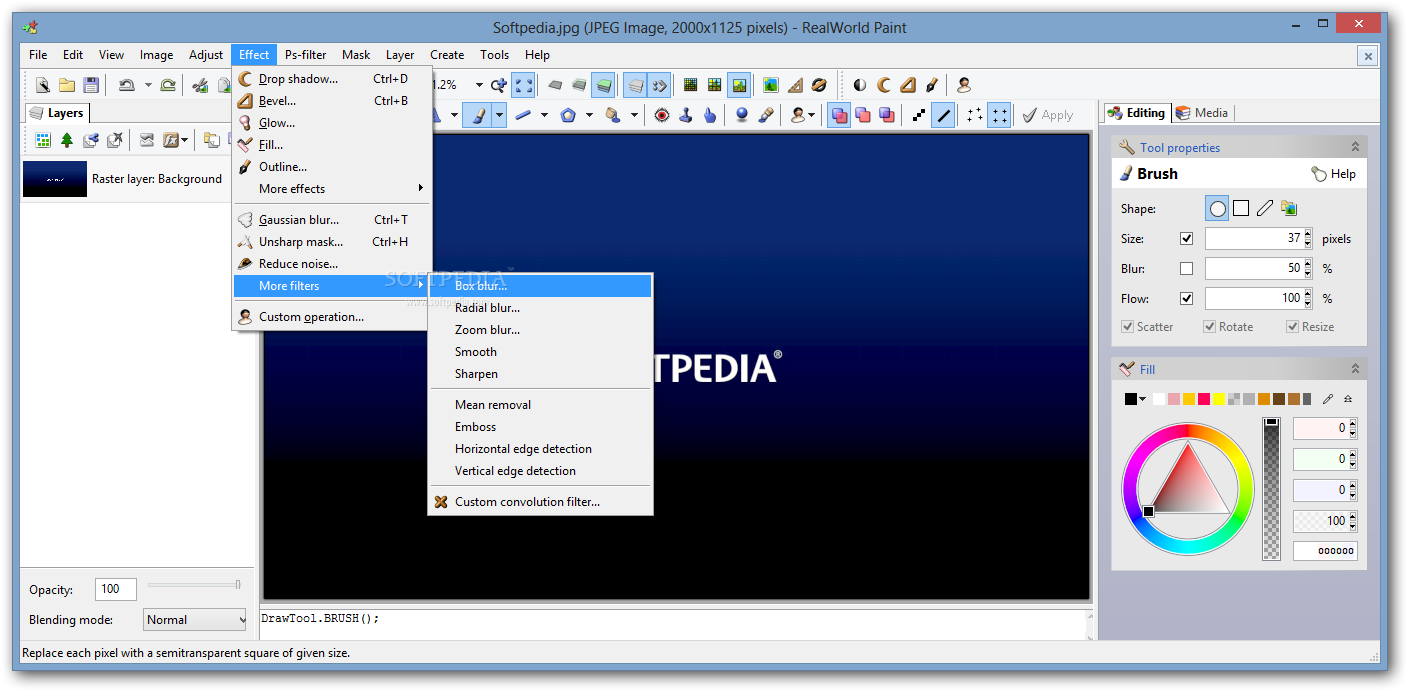Click the Undo arrow icon
Screen dimensions: 1408x691
(127, 85)
